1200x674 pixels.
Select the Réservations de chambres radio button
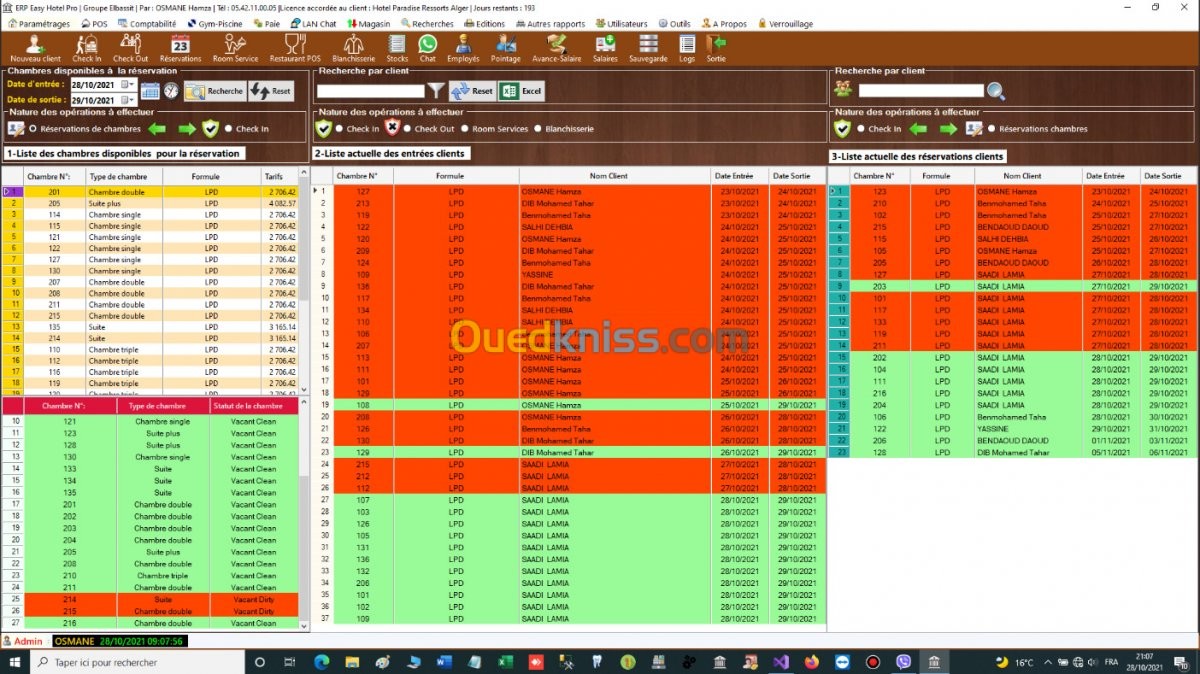tap(33, 129)
